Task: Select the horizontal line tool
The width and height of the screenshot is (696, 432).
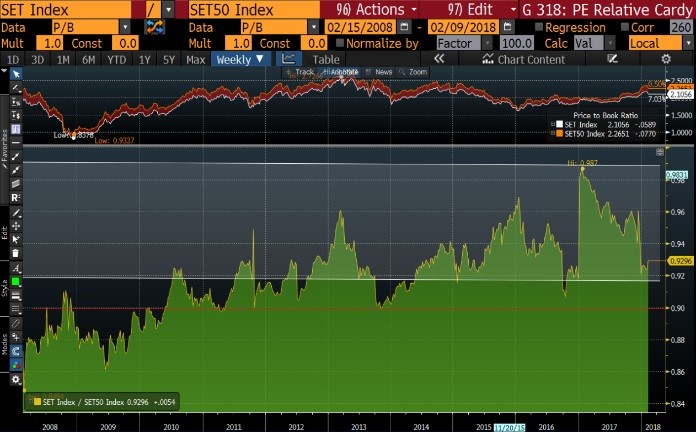Action: point(16,143)
